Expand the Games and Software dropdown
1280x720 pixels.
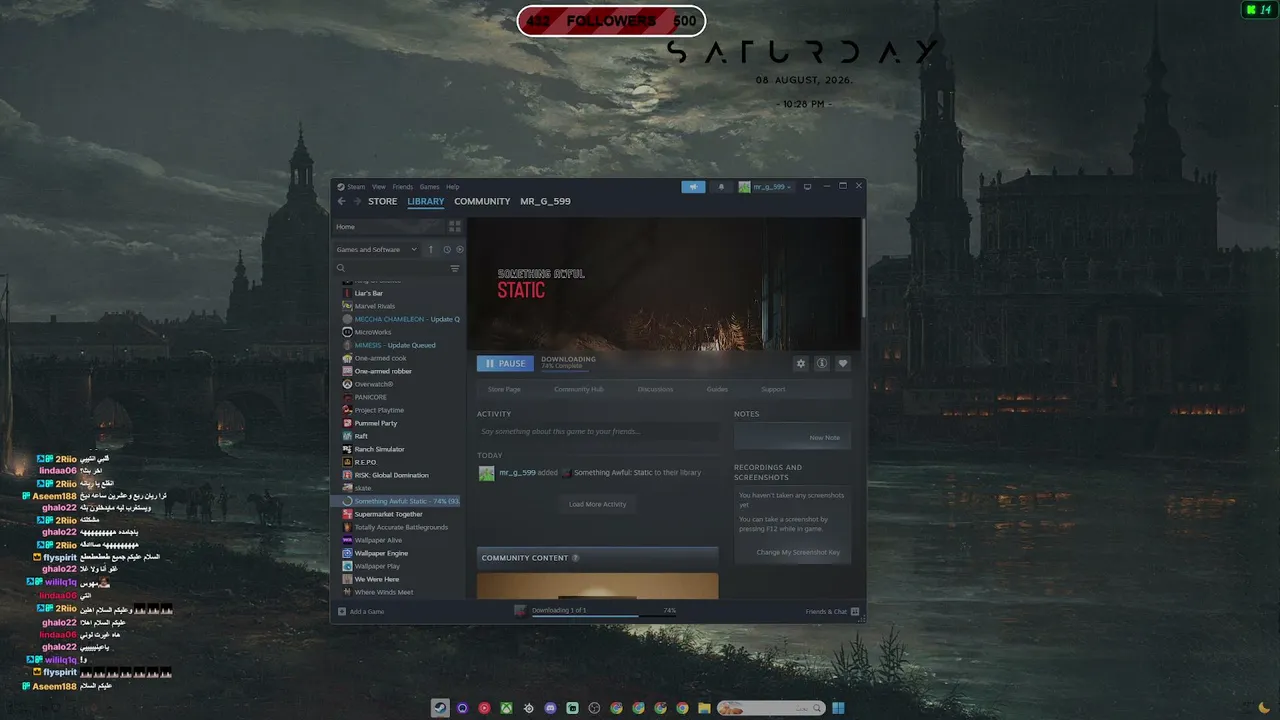click(x=377, y=249)
